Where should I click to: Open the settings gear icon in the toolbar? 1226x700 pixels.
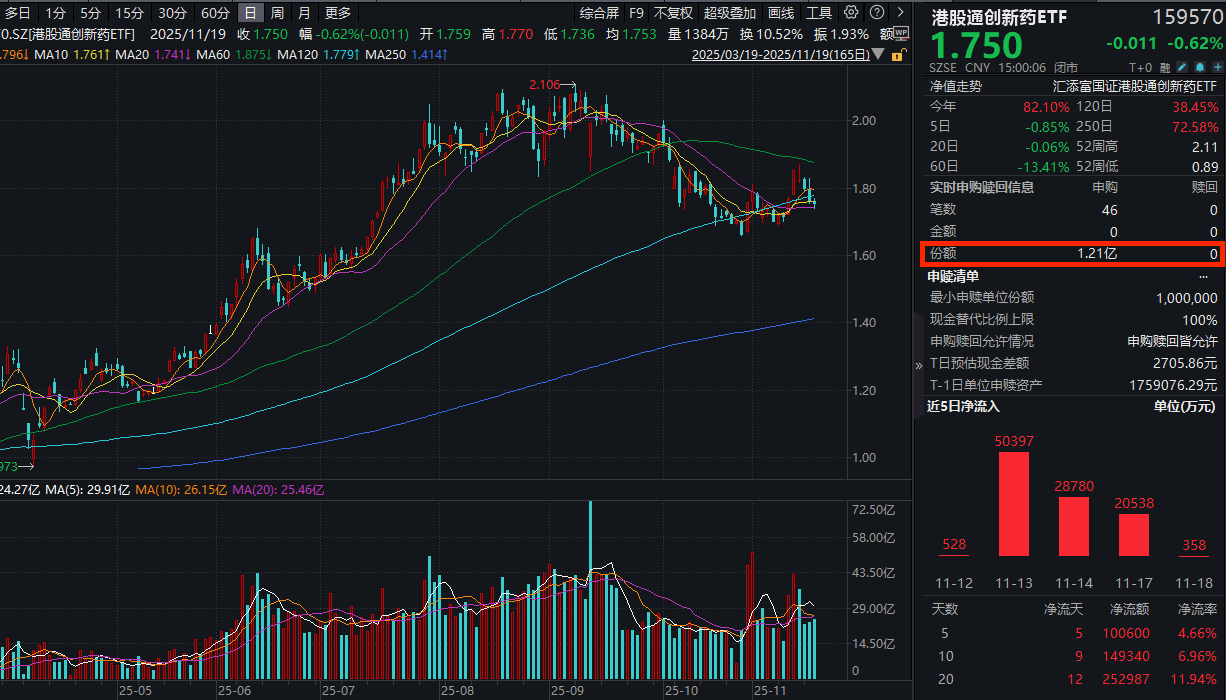(x=852, y=13)
